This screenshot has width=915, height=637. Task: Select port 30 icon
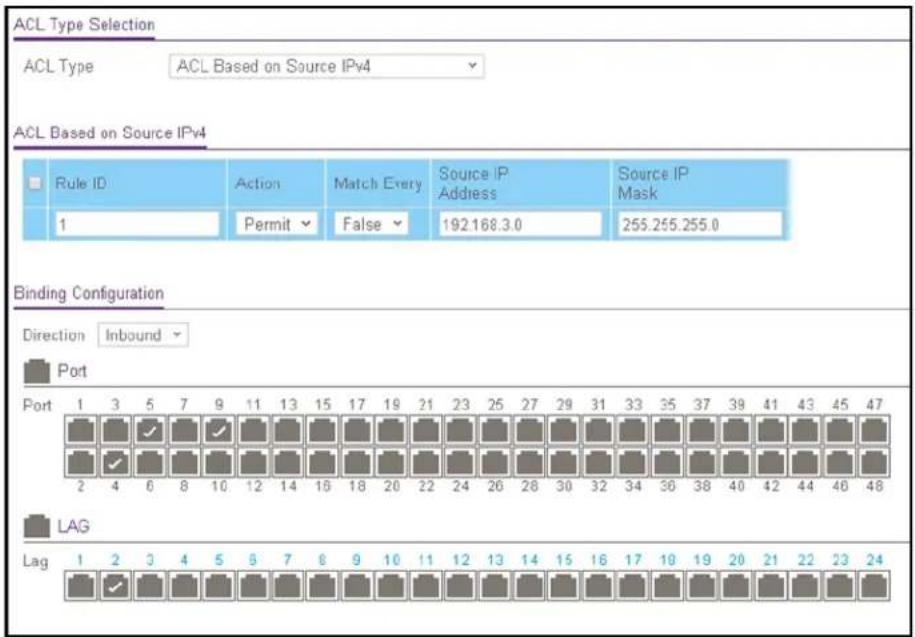(x=564, y=463)
